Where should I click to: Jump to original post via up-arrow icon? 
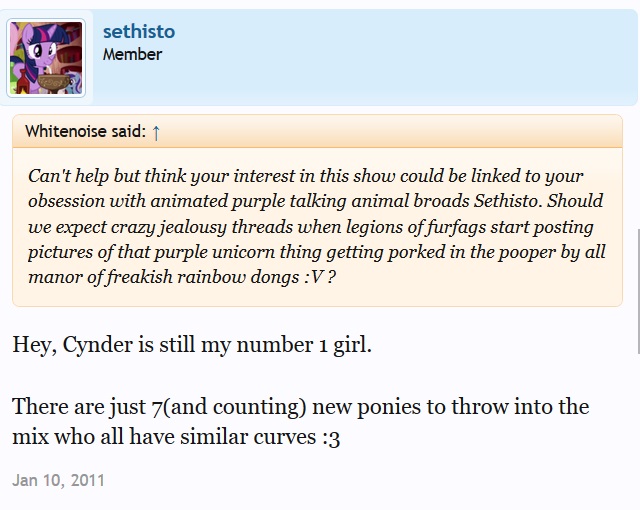click(x=156, y=131)
